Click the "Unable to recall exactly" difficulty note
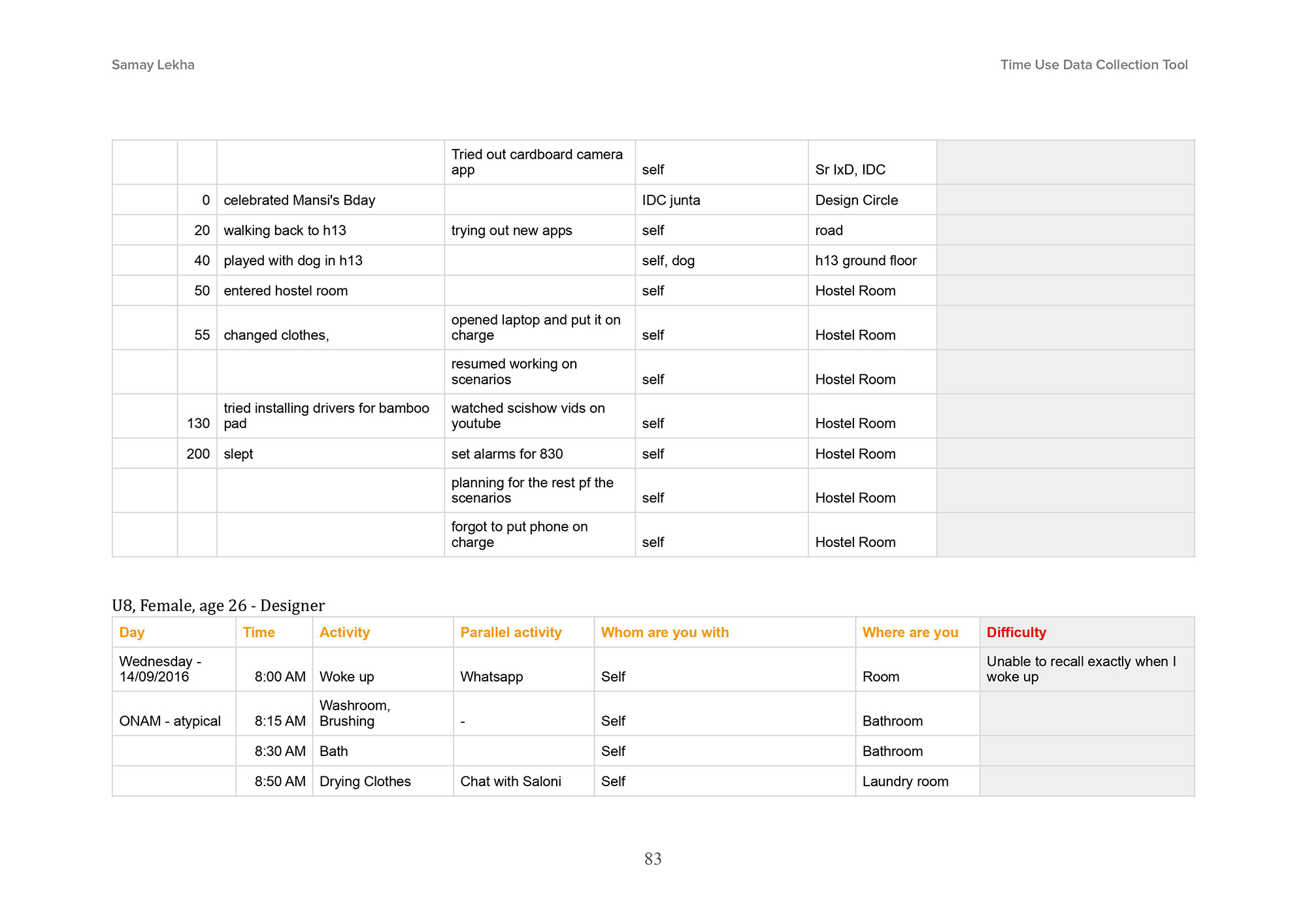1307x924 pixels. (1081, 669)
